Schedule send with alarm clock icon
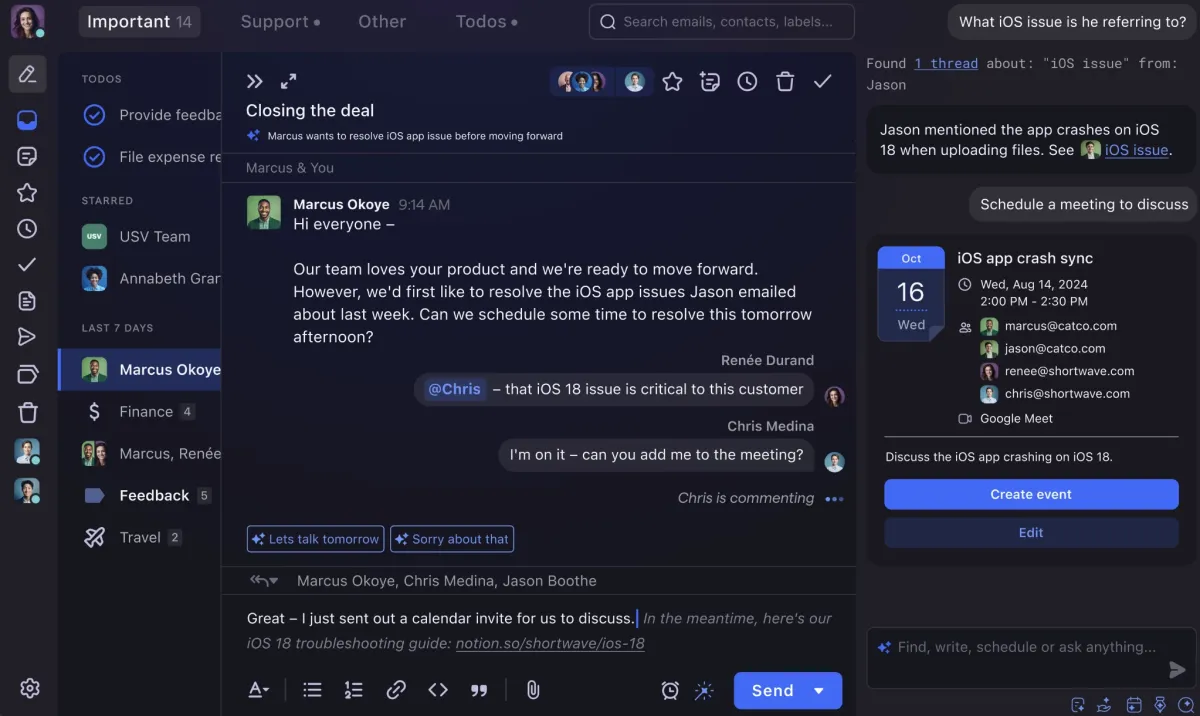 tap(670, 690)
